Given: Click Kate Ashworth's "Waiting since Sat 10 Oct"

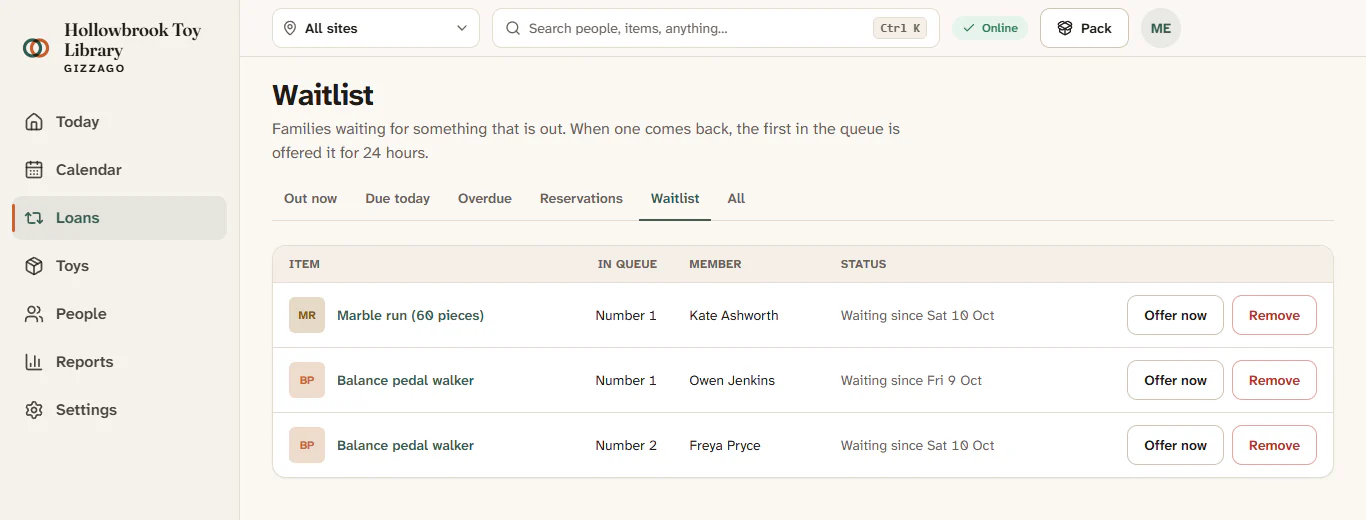Looking at the screenshot, I should coord(917,315).
